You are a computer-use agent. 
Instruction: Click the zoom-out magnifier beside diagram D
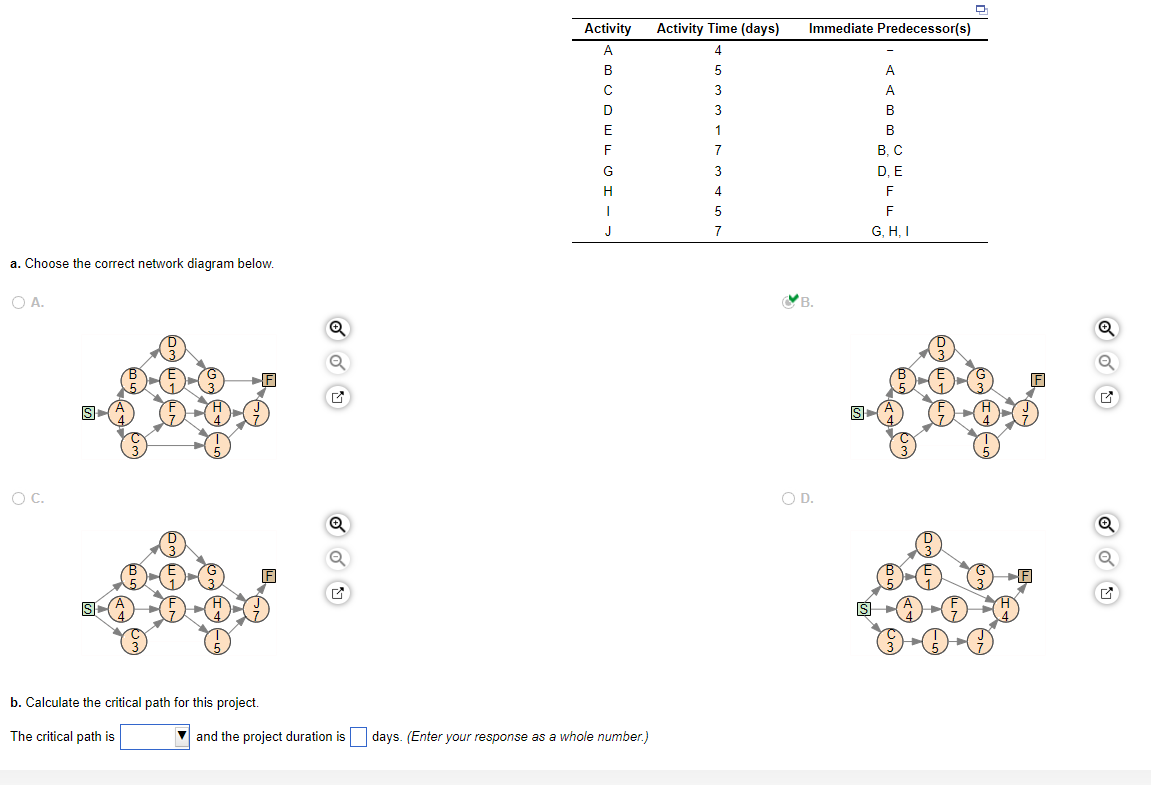(x=1105, y=558)
